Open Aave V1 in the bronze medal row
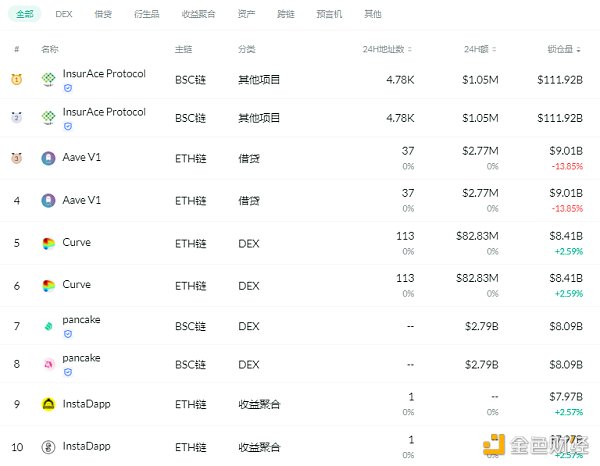Image resolution: width=600 pixels, height=466 pixels. point(82,157)
